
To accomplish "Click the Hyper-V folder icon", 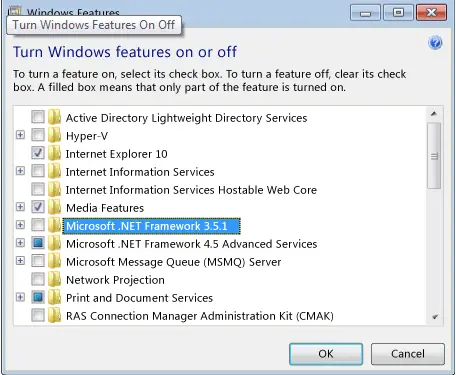I will (x=54, y=135).
